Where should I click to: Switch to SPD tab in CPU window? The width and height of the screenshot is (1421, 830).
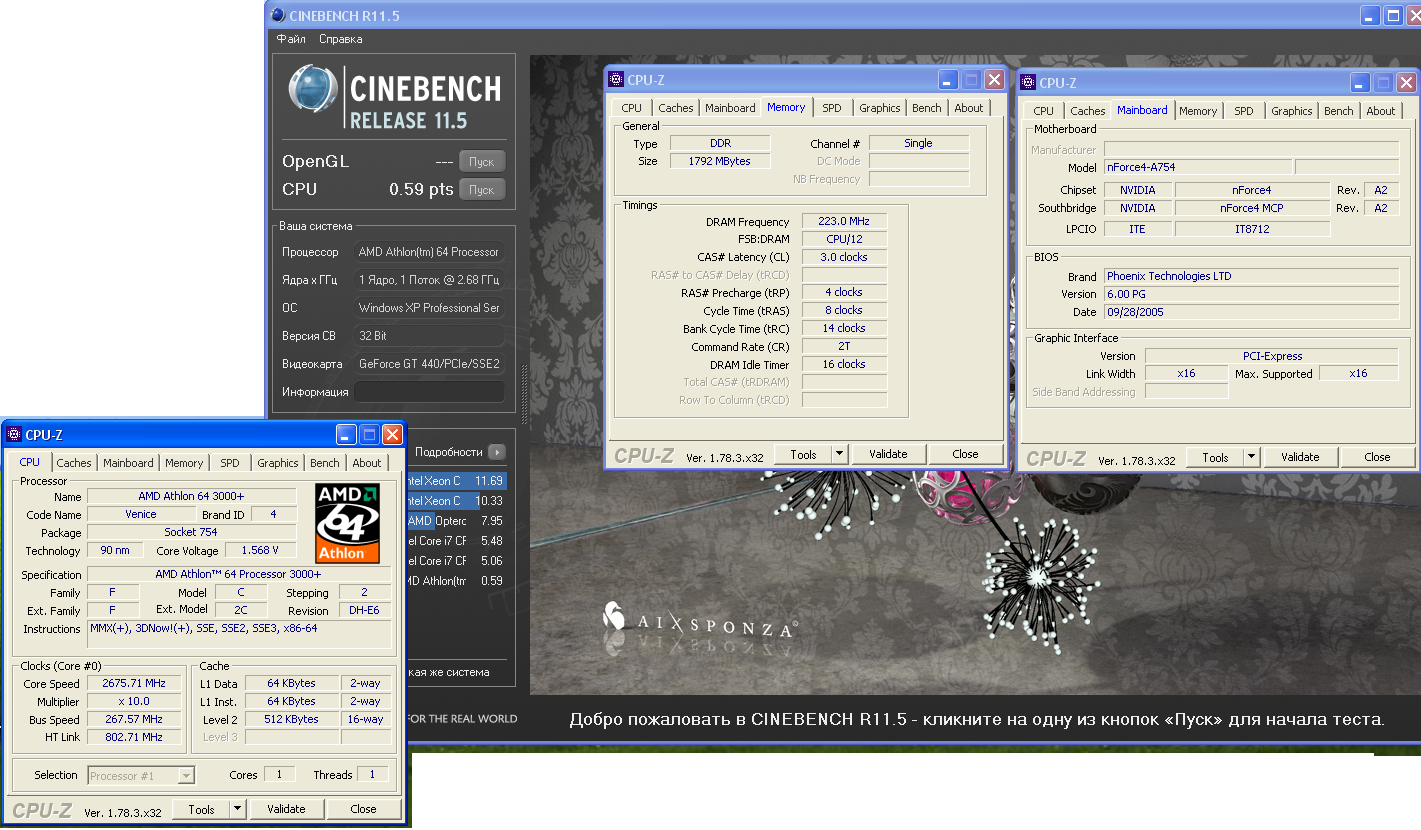pos(230,463)
